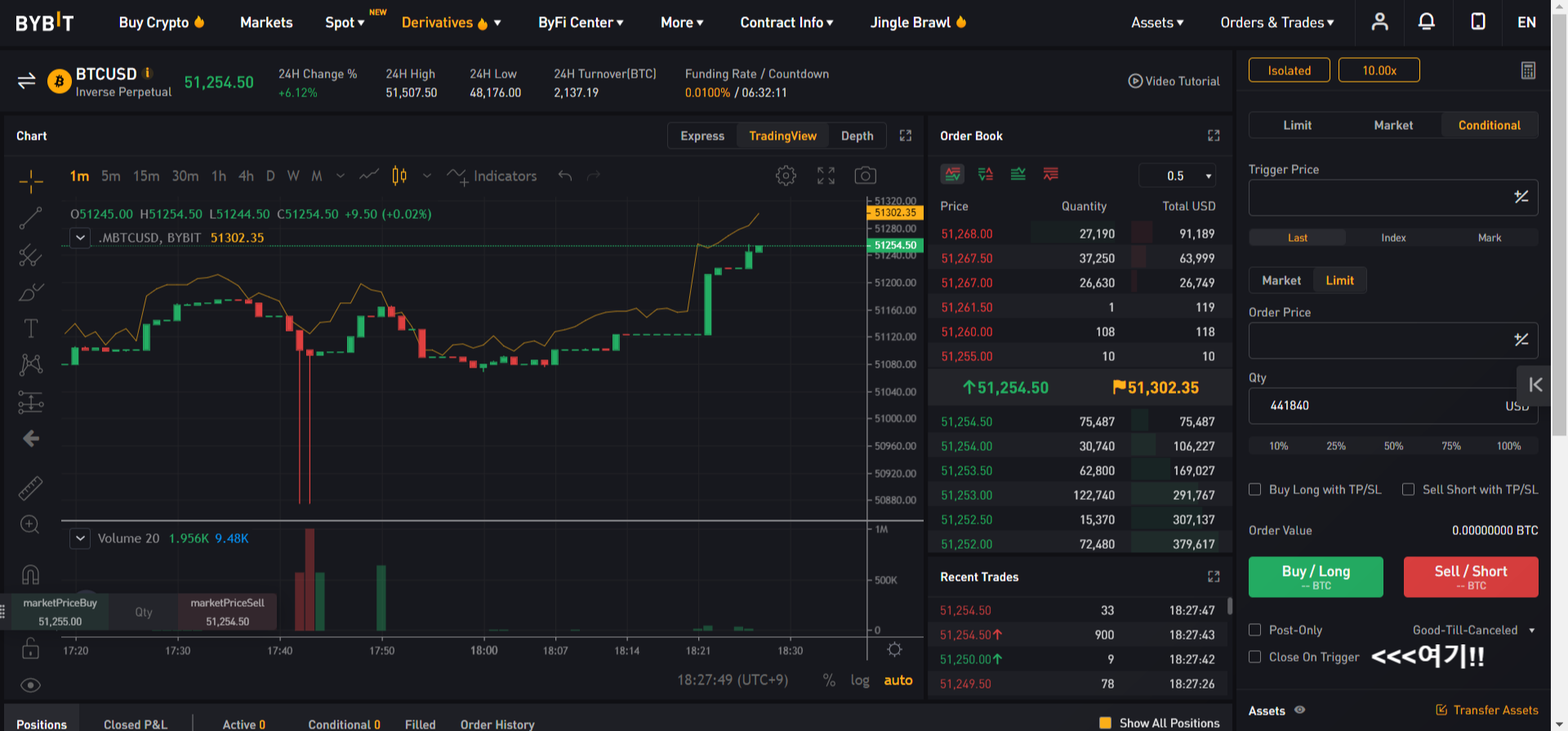Open the Order History tab
Viewport: 1568px width, 731px height.
(x=497, y=724)
